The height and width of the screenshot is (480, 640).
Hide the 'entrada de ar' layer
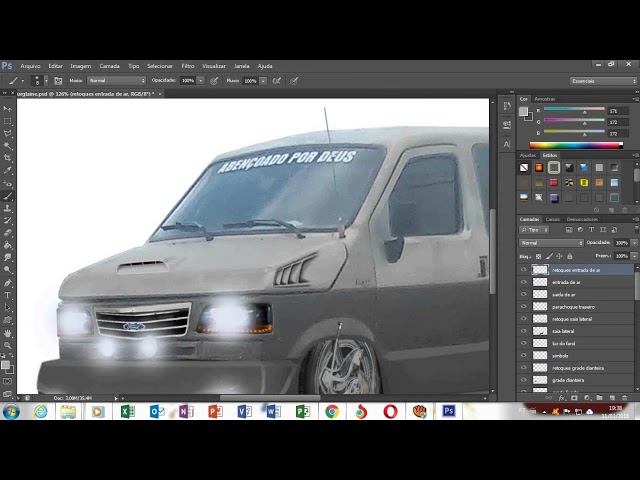(524, 282)
